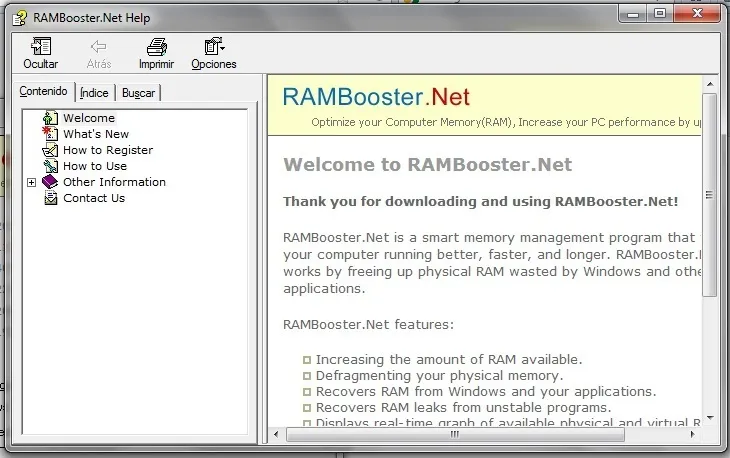Click the RAMBooster.Net Help title bar icon

pos(20,18)
